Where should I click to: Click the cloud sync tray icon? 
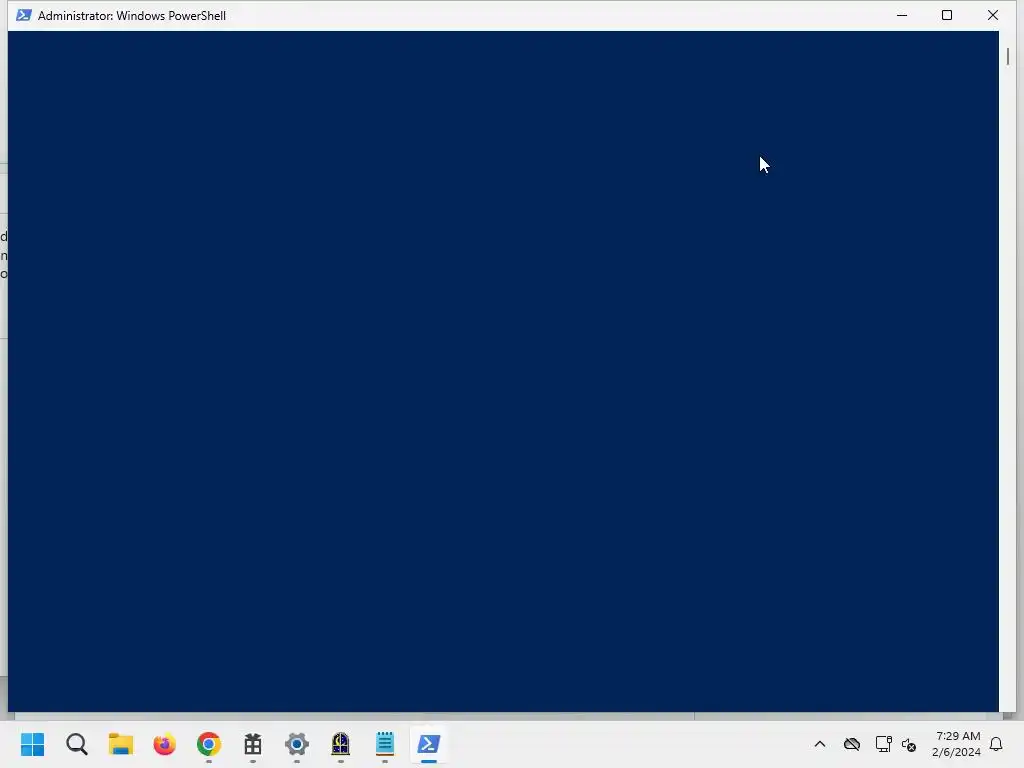pos(852,744)
